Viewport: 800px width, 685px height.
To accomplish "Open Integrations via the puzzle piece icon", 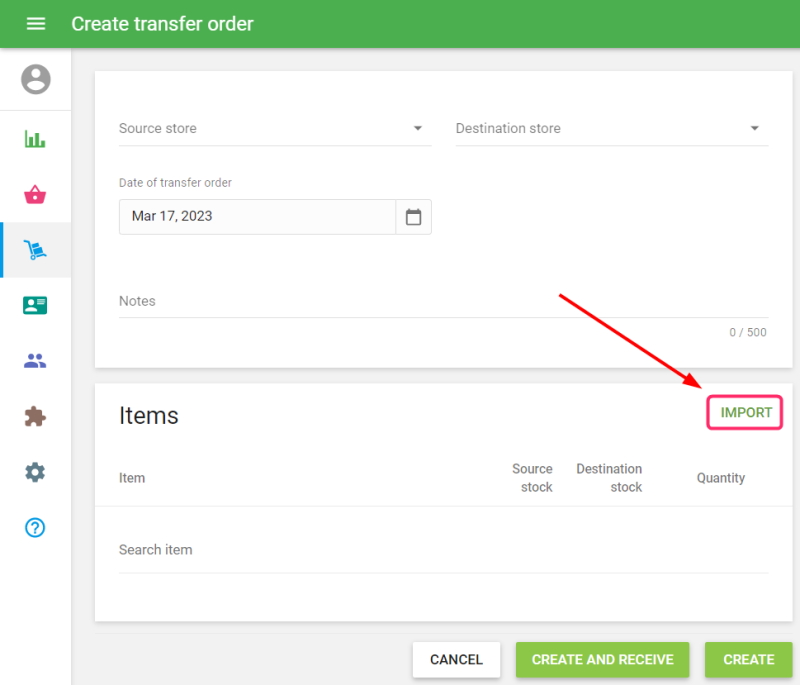I will (x=36, y=417).
